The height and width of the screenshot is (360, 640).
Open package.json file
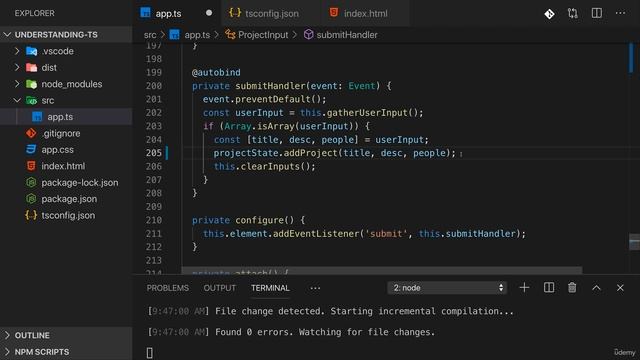pos(66,199)
